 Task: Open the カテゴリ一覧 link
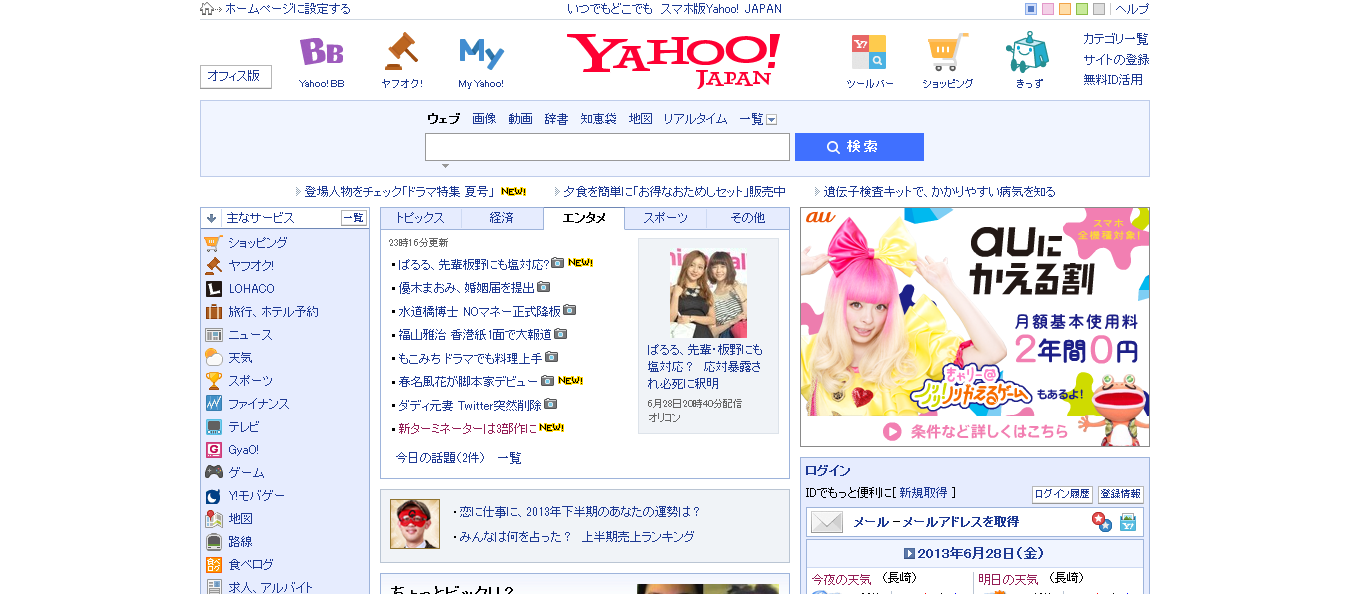pyautogui.click(x=1116, y=39)
